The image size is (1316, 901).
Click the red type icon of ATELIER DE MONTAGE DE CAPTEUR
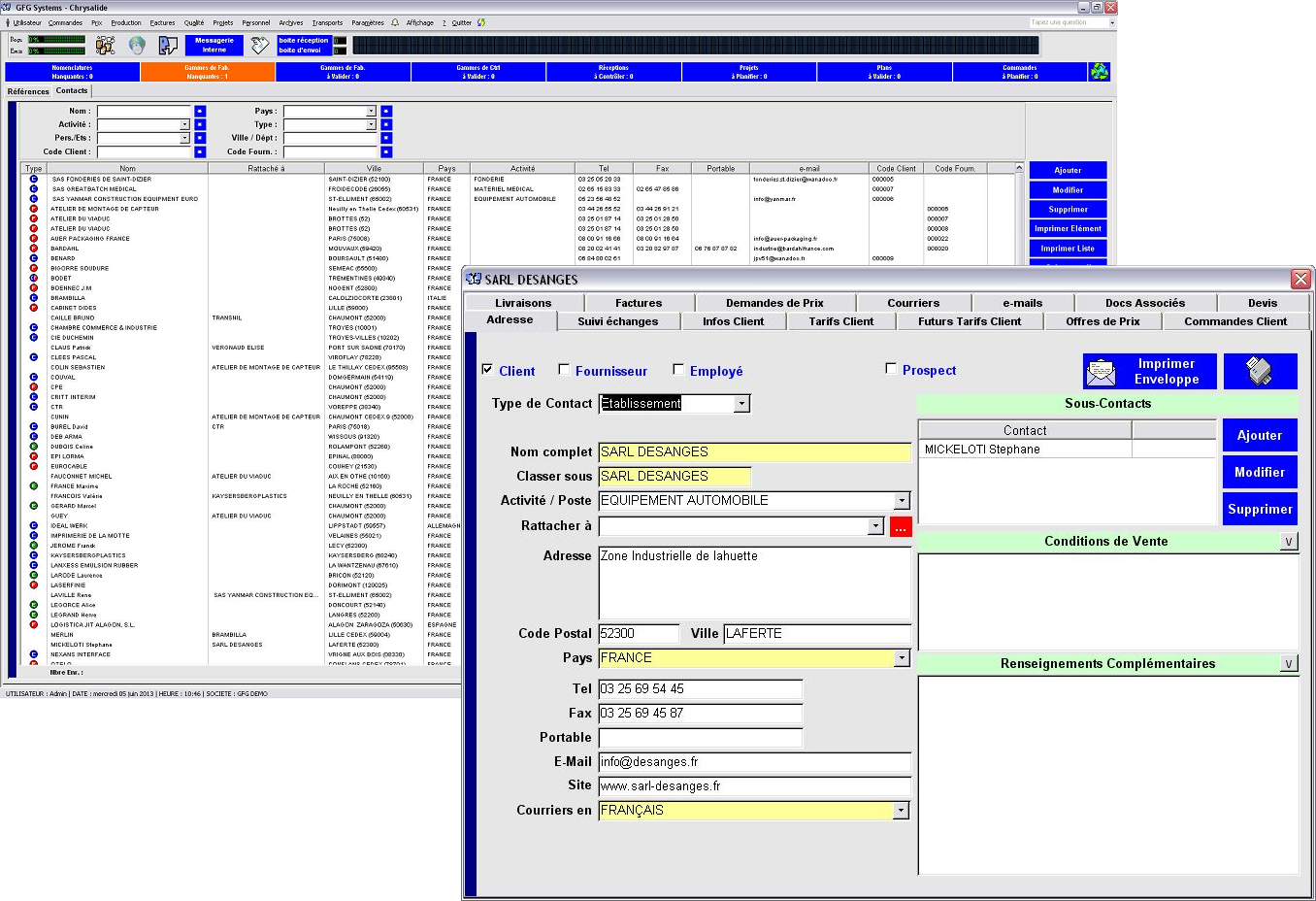coord(33,209)
